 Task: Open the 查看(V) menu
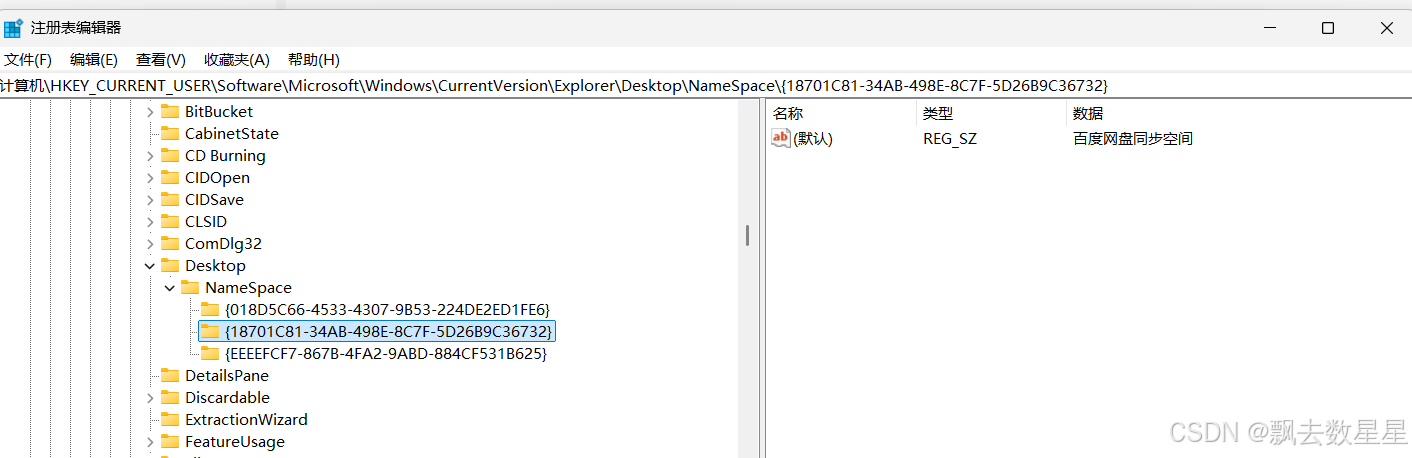coord(161,60)
